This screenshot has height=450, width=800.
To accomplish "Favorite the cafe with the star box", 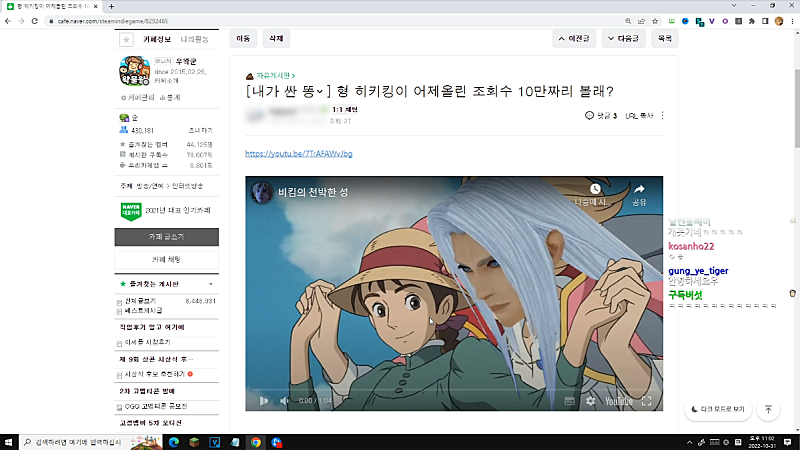I will (x=126, y=39).
